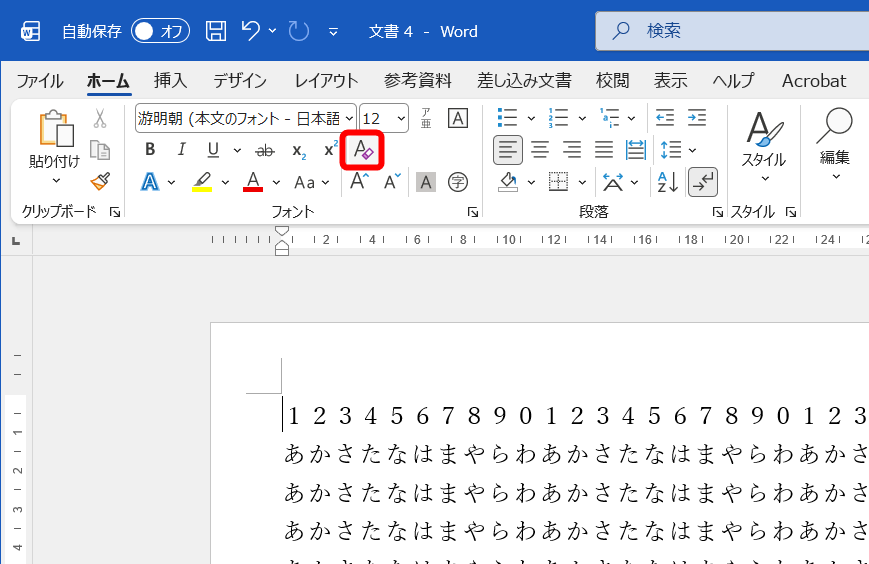Toggle Subscript formatting
This screenshot has width=869, height=564.
point(299,151)
